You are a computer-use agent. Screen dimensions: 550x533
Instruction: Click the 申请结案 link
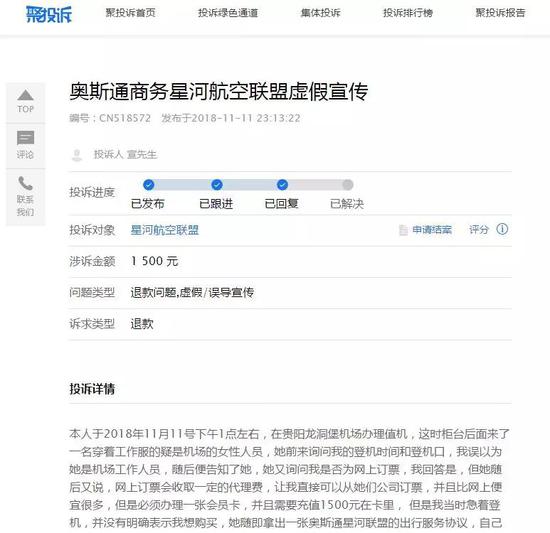click(x=432, y=230)
